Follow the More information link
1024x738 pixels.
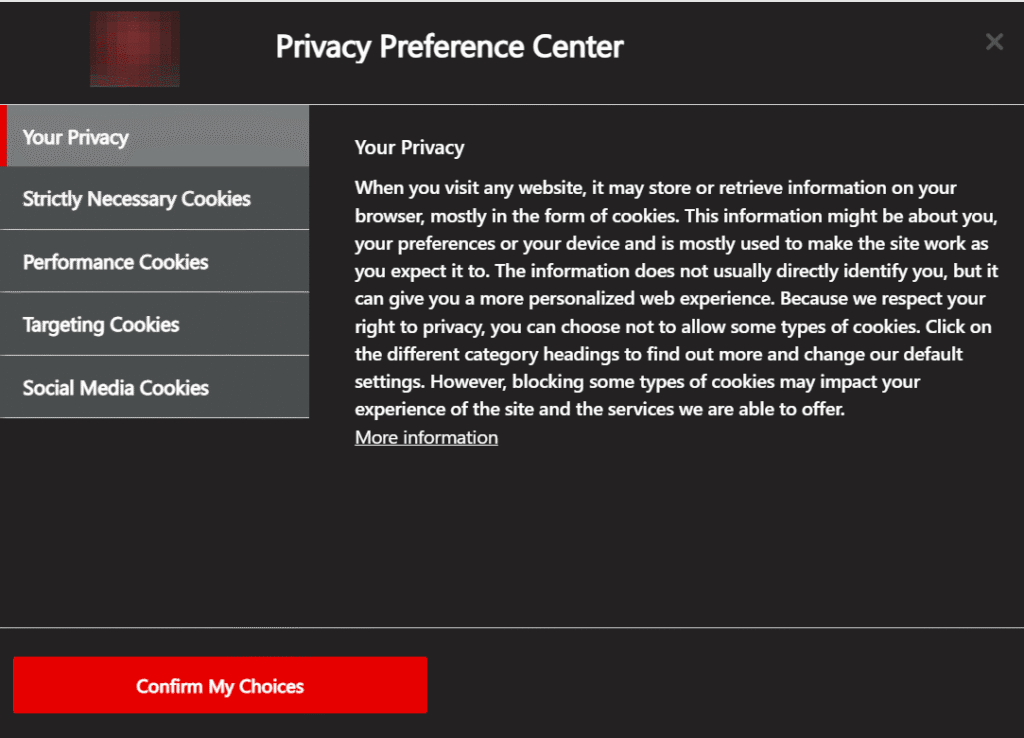426,438
